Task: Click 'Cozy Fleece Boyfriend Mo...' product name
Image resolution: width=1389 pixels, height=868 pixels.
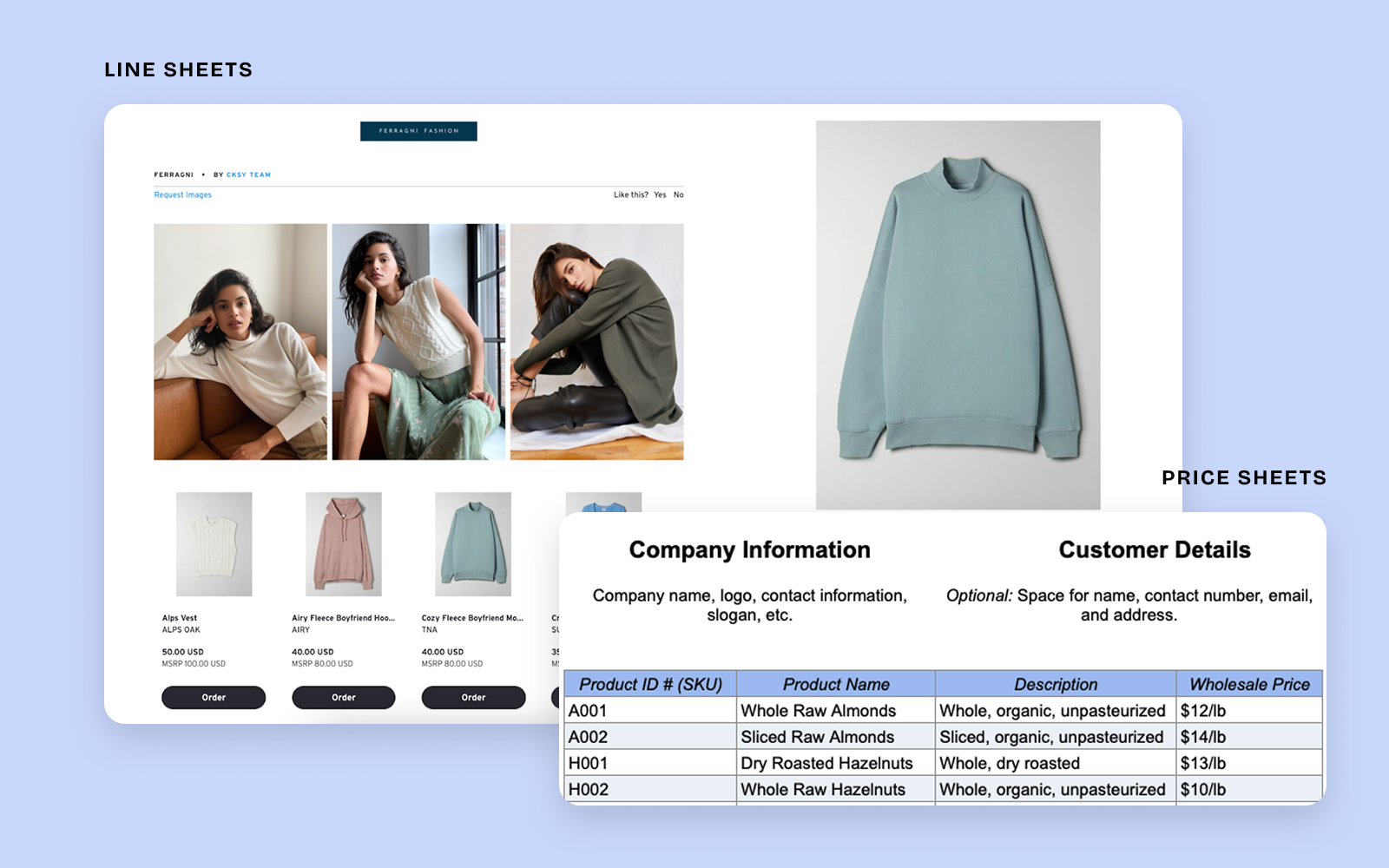Action: click(x=472, y=618)
